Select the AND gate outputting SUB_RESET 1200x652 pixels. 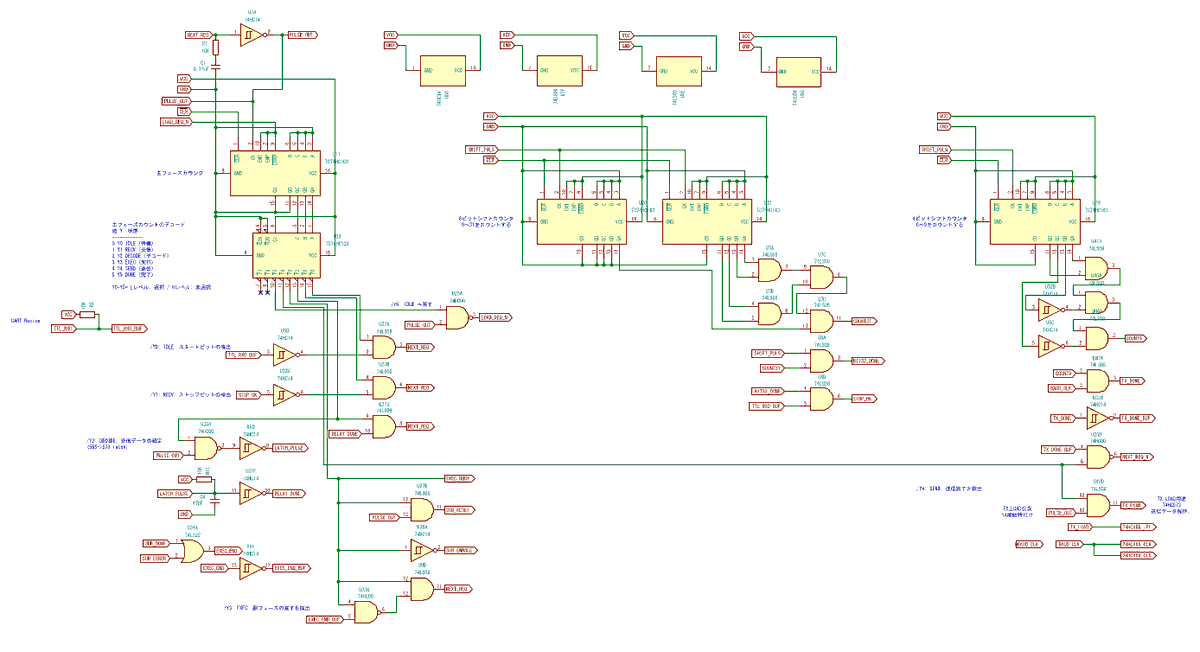[422, 510]
